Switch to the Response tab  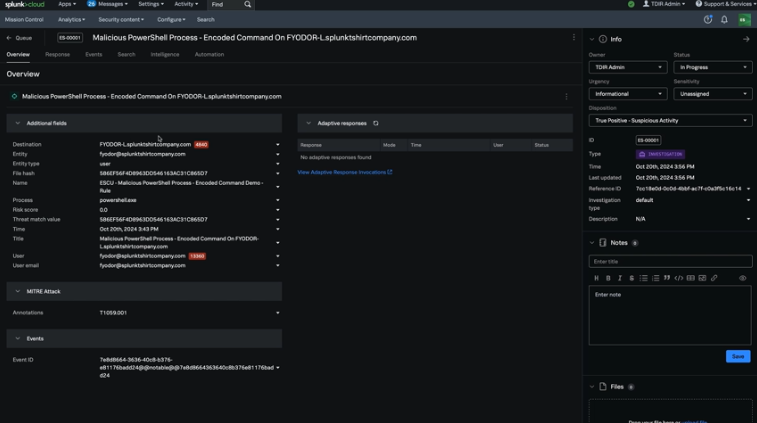[57, 55]
